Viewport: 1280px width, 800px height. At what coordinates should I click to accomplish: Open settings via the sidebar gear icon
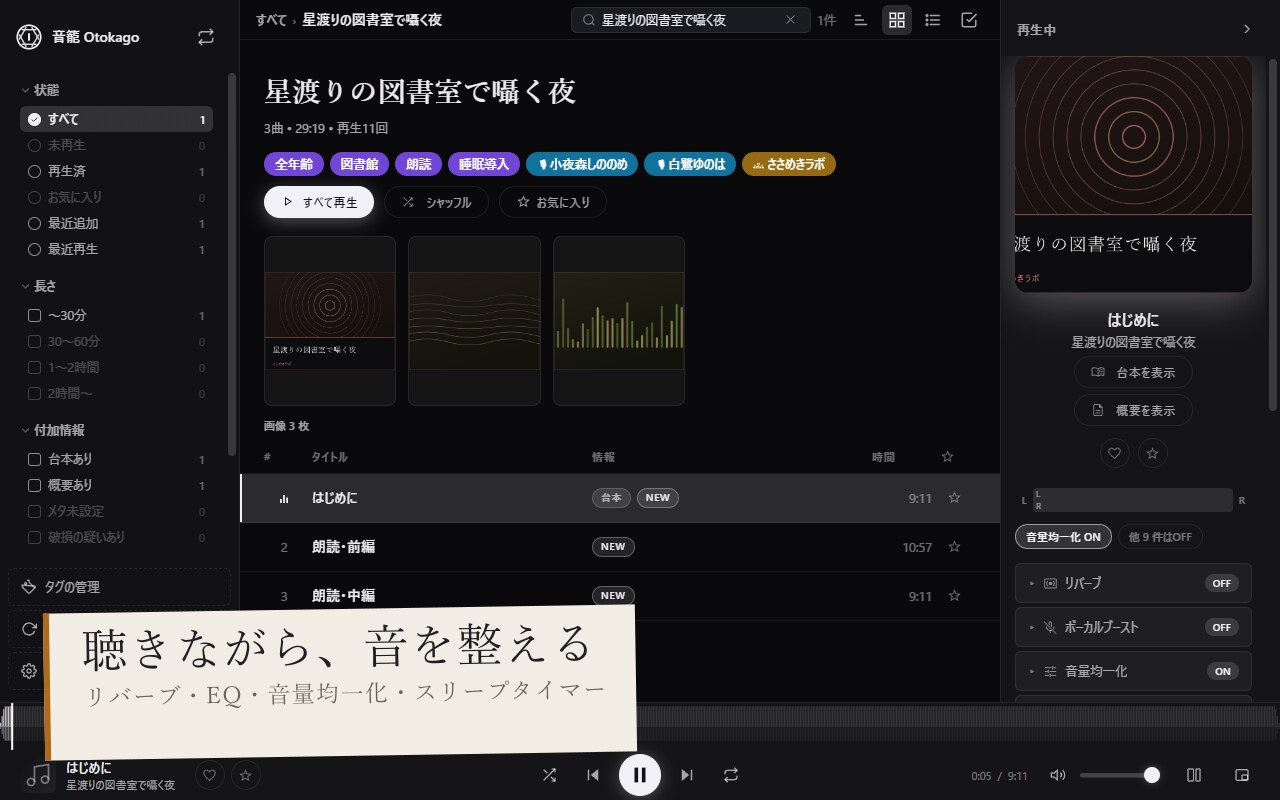coord(29,671)
